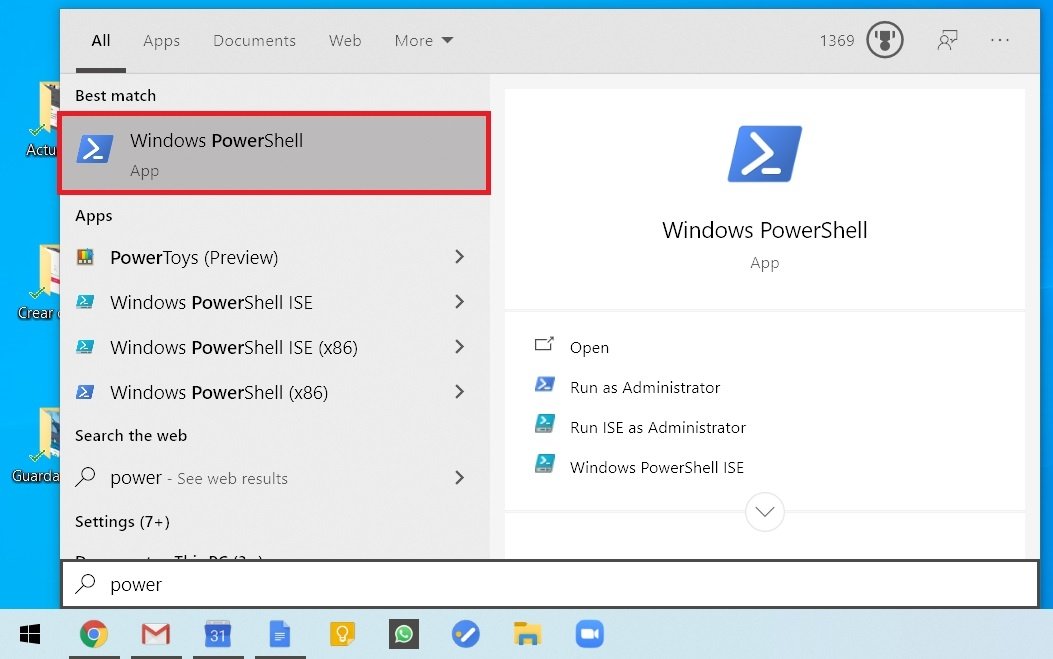Screen dimensions: 1053x659
Task: Select the All search filter tab
Action: tap(101, 40)
